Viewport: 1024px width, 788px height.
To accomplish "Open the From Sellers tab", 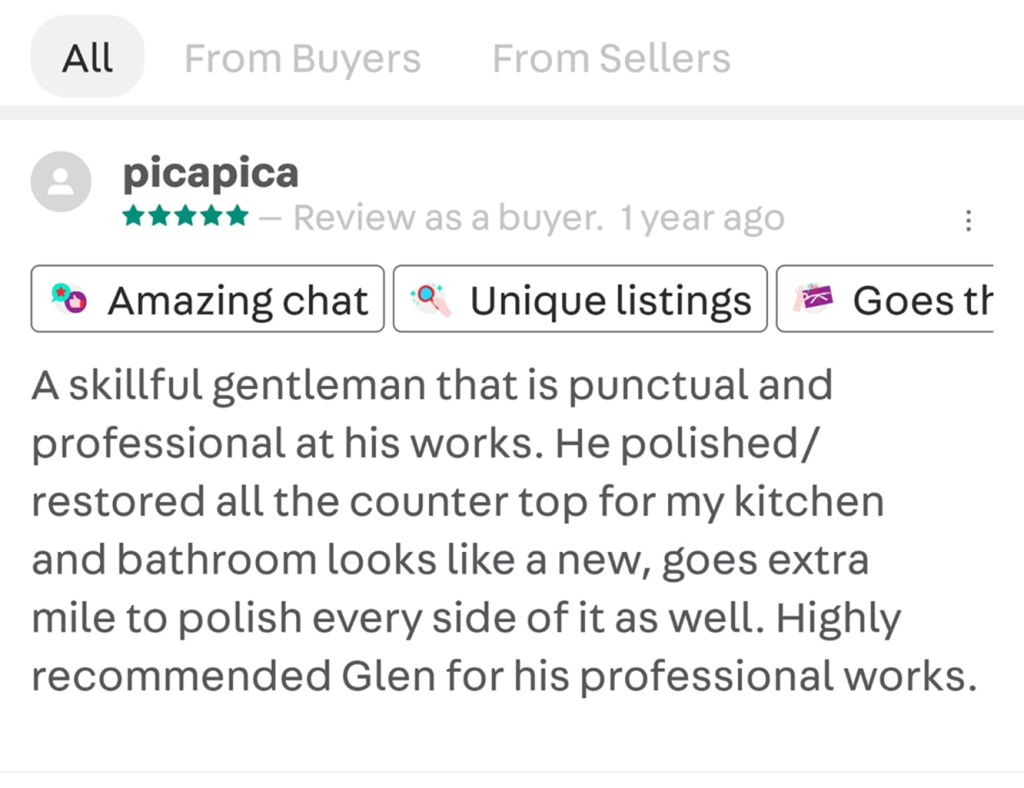I will (611, 58).
